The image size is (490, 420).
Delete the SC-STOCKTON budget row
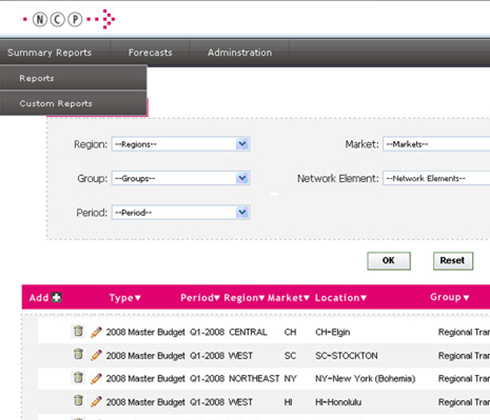coord(78,354)
